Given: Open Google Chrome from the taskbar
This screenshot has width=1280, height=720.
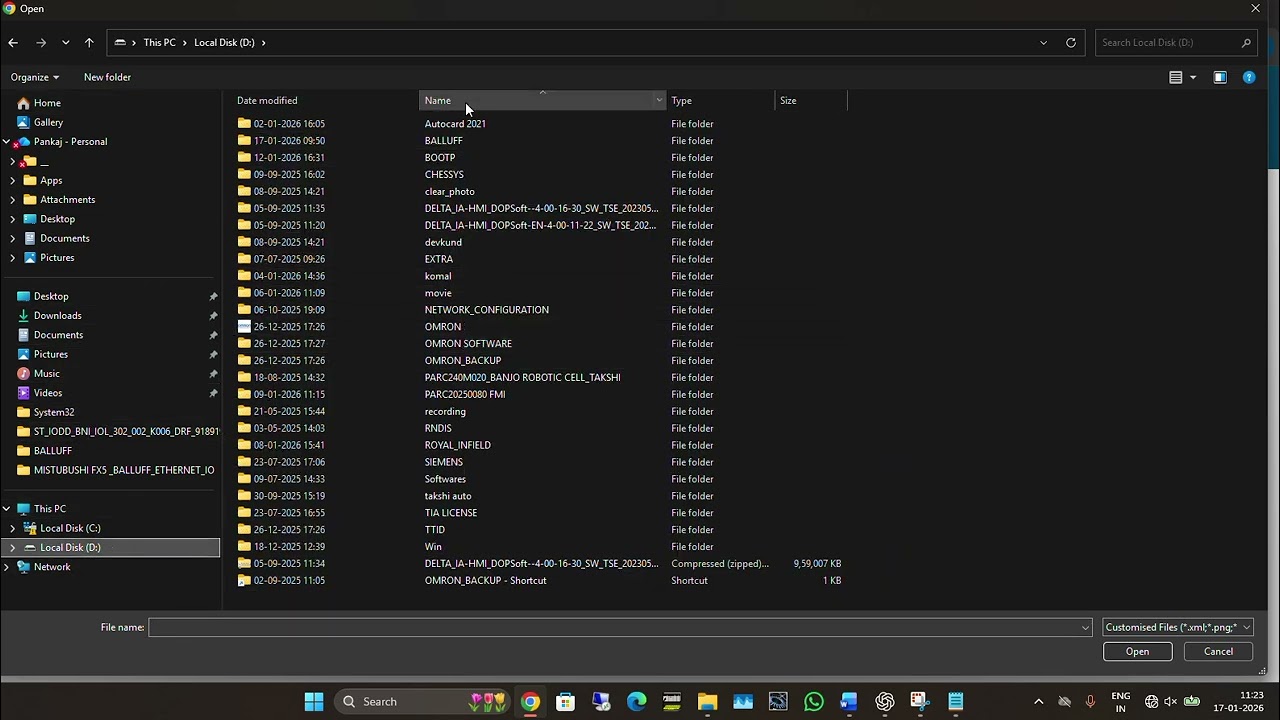Looking at the screenshot, I should click(530, 702).
